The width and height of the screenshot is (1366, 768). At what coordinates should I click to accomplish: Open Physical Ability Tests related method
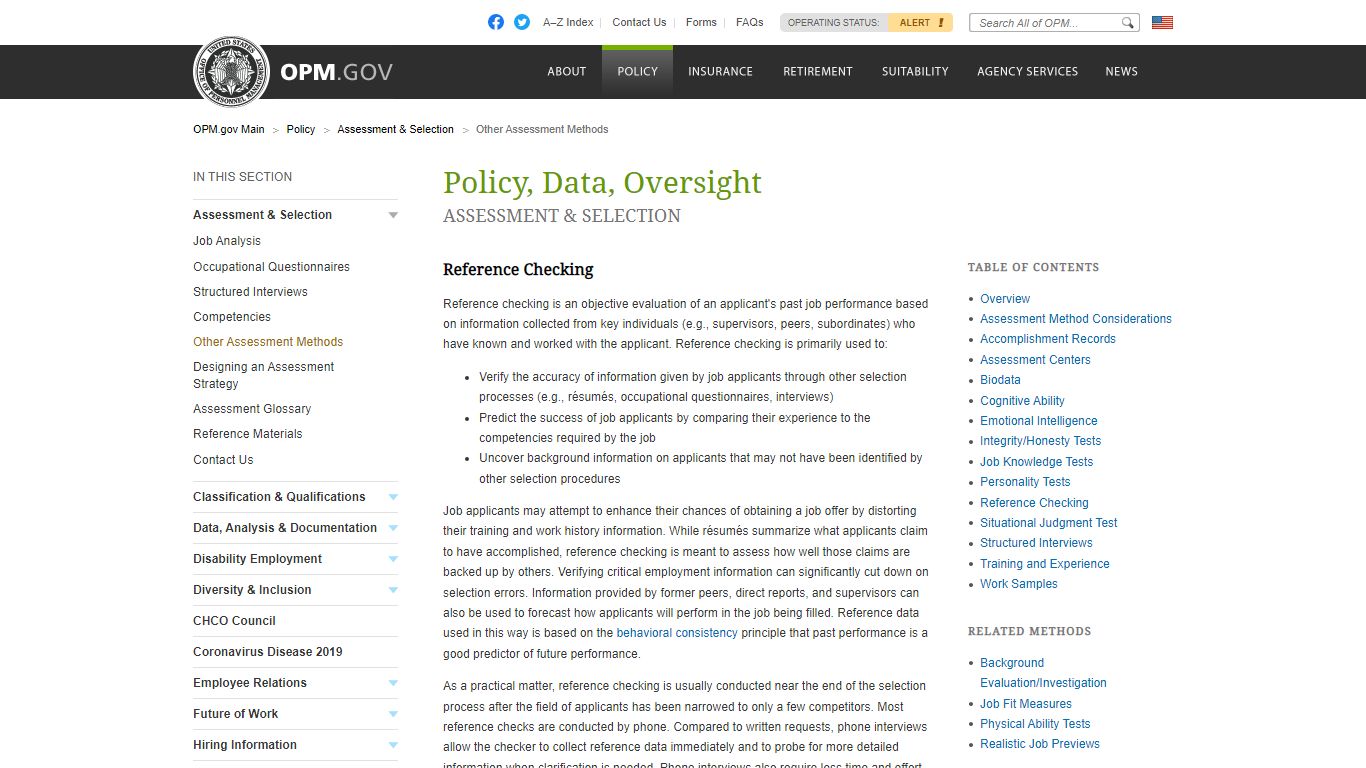coord(1035,724)
